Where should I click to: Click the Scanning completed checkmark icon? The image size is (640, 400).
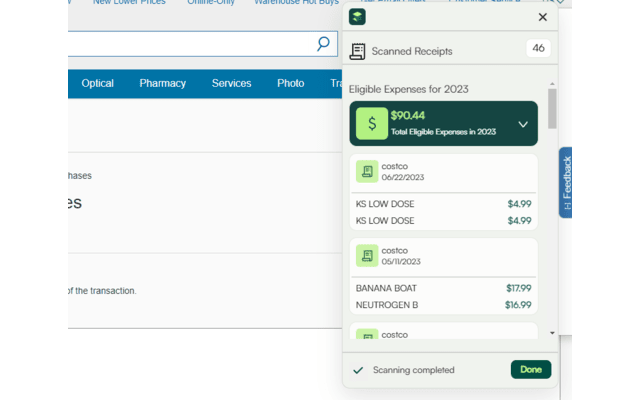coord(358,370)
